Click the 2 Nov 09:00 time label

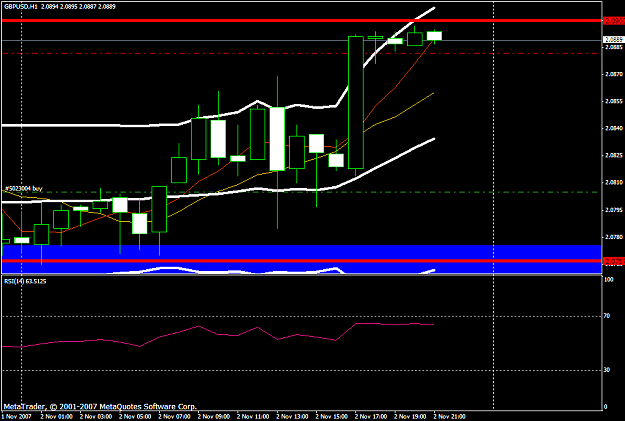point(214,417)
